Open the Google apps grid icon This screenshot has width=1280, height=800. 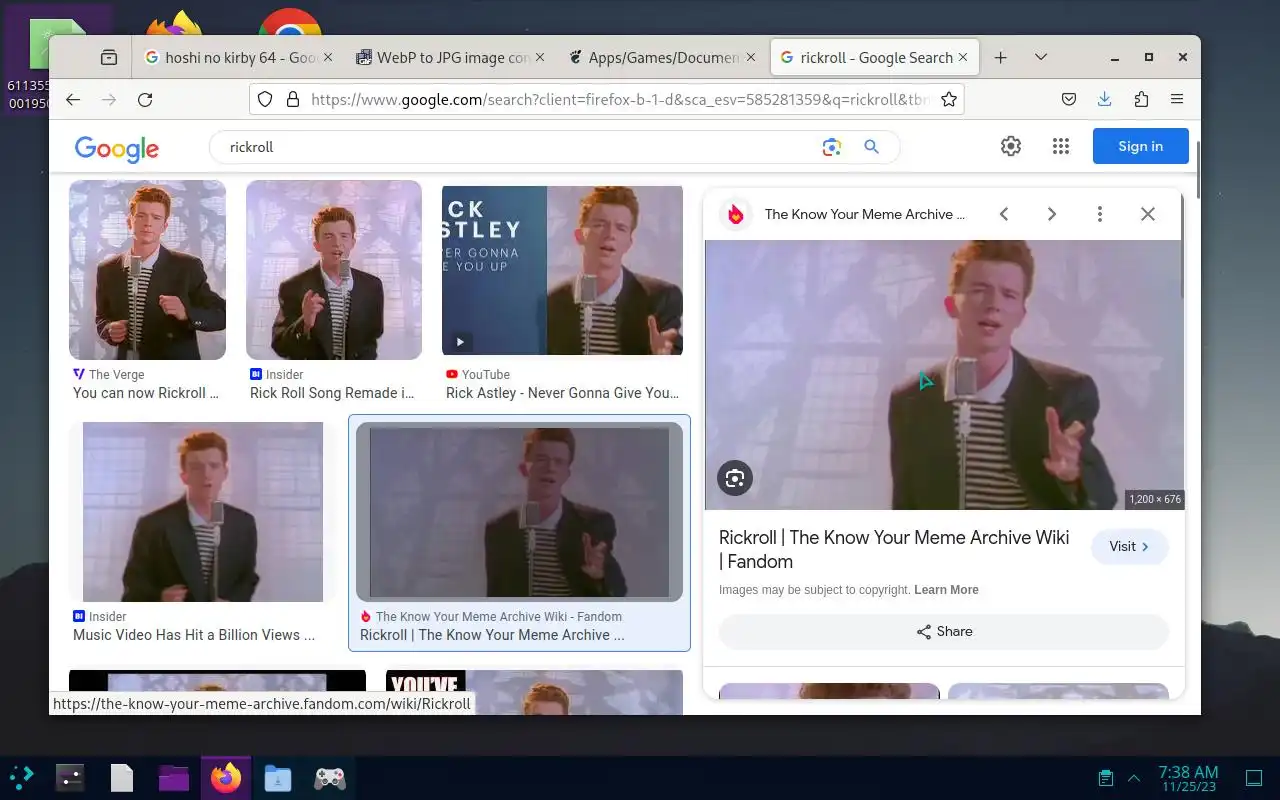coord(1061,146)
